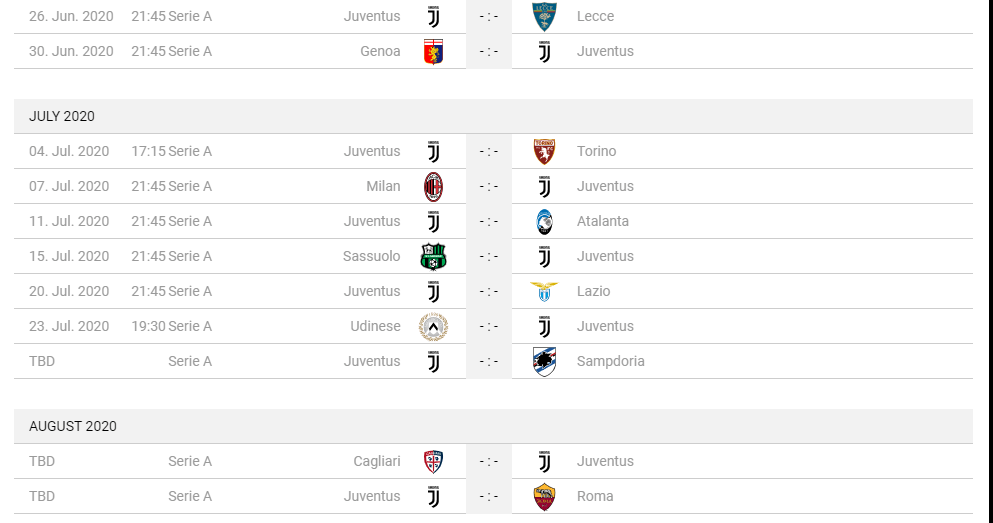Open the Torino team link
The height and width of the screenshot is (523, 993).
pyautogui.click(x=596, y=151)
